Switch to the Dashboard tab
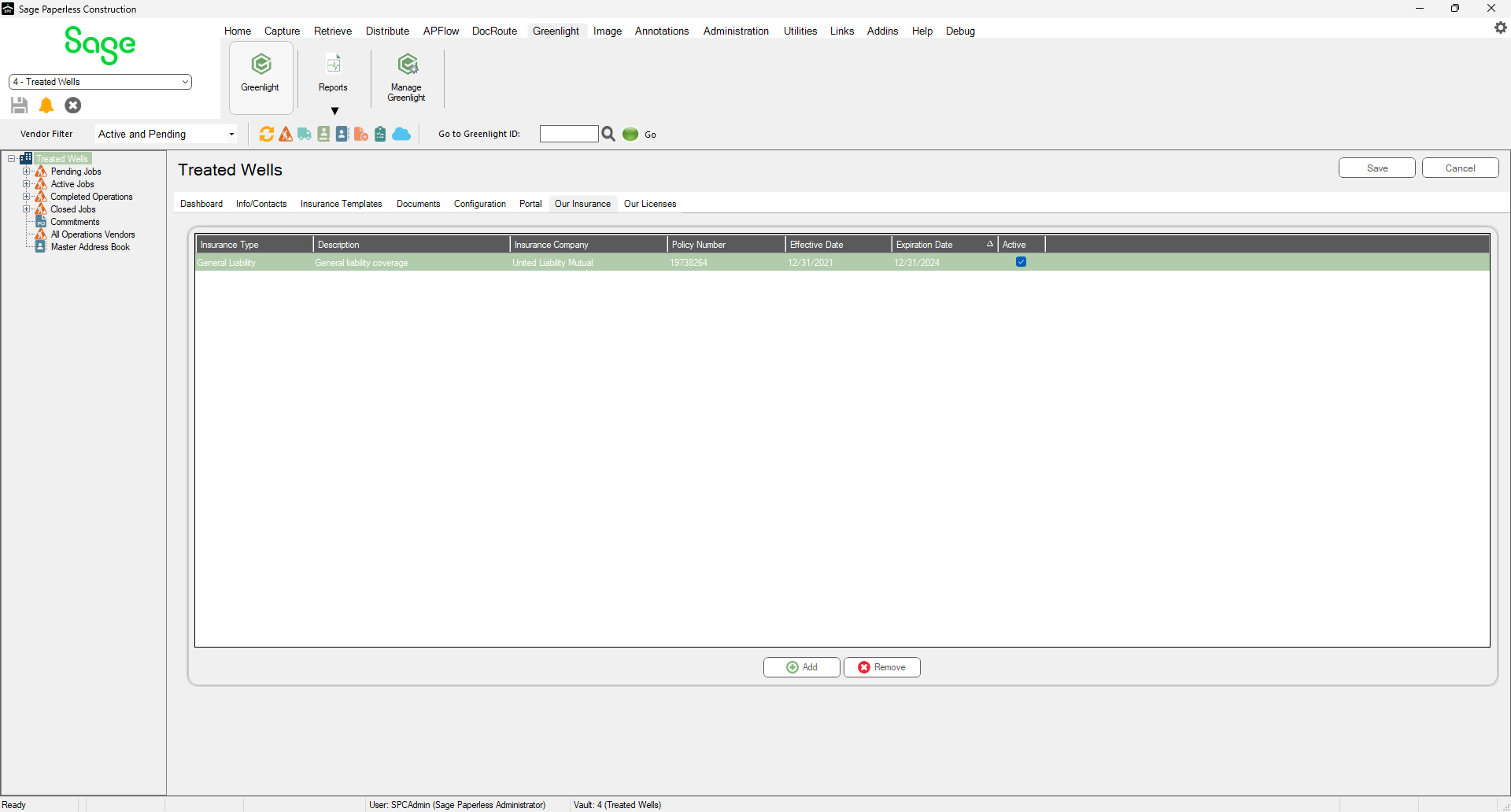 (201, 204)
